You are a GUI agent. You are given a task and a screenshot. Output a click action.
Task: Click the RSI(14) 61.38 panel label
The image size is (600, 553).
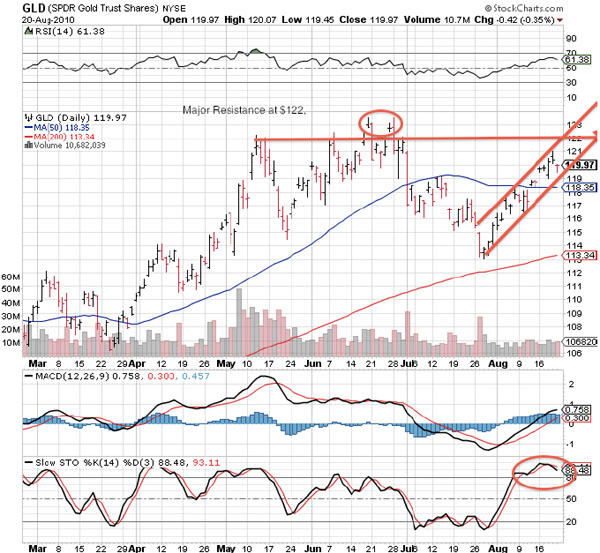point(70,31)
